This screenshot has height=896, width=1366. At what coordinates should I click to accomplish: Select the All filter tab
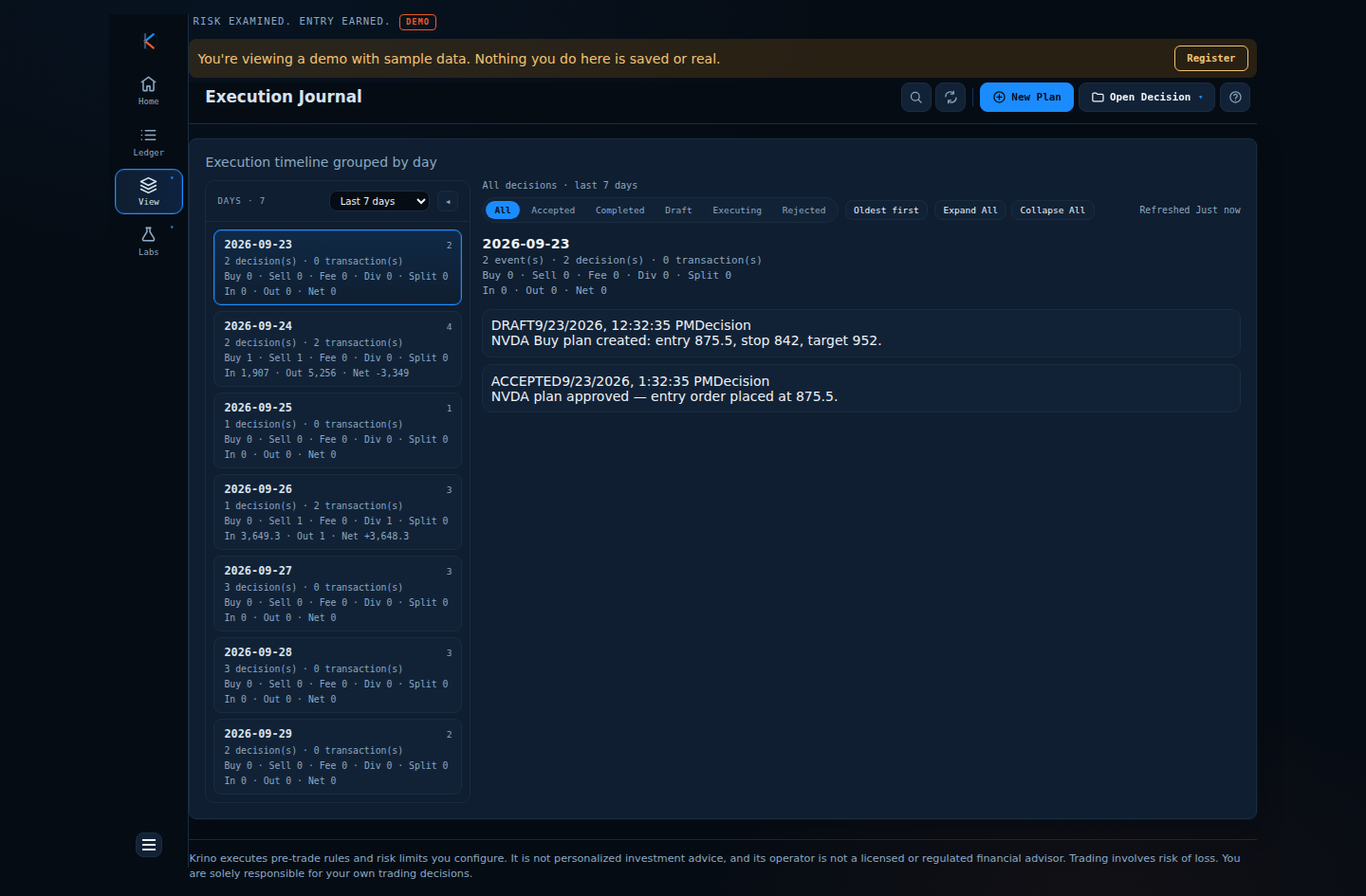click(x=503, y=210)
